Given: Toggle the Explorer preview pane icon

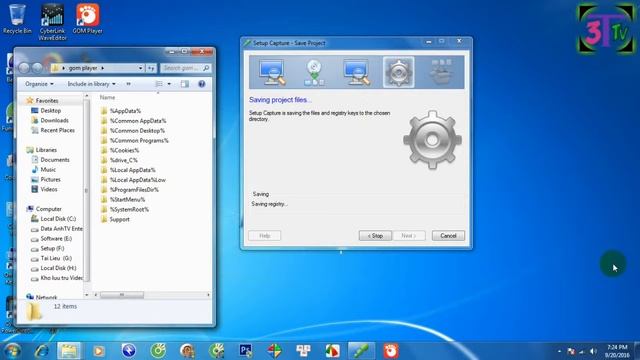Looking at the screenshot, I should point(185,84).
